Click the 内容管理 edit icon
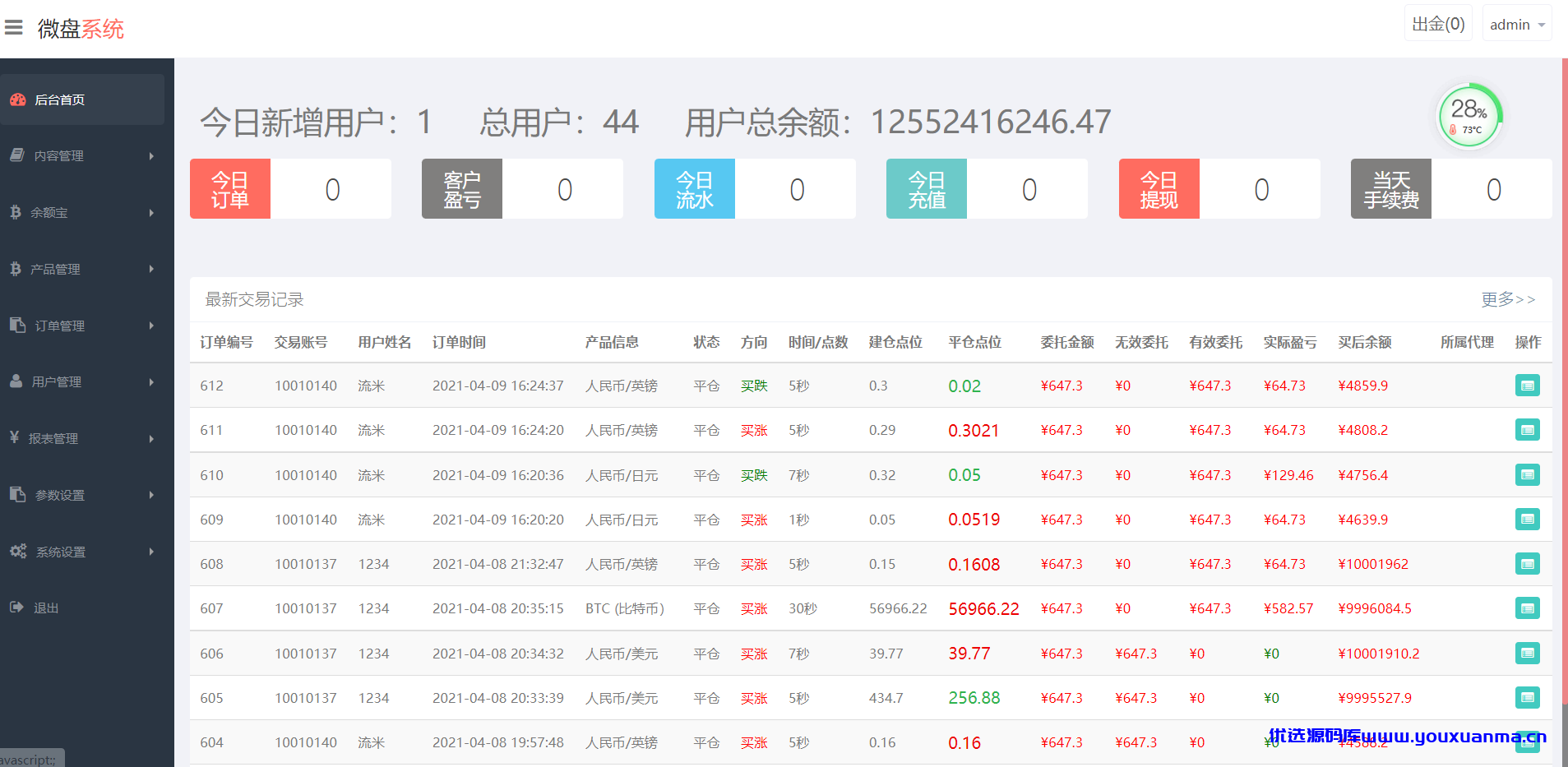Viewport: 1568px width, 767px height. [x=17, y=155]
